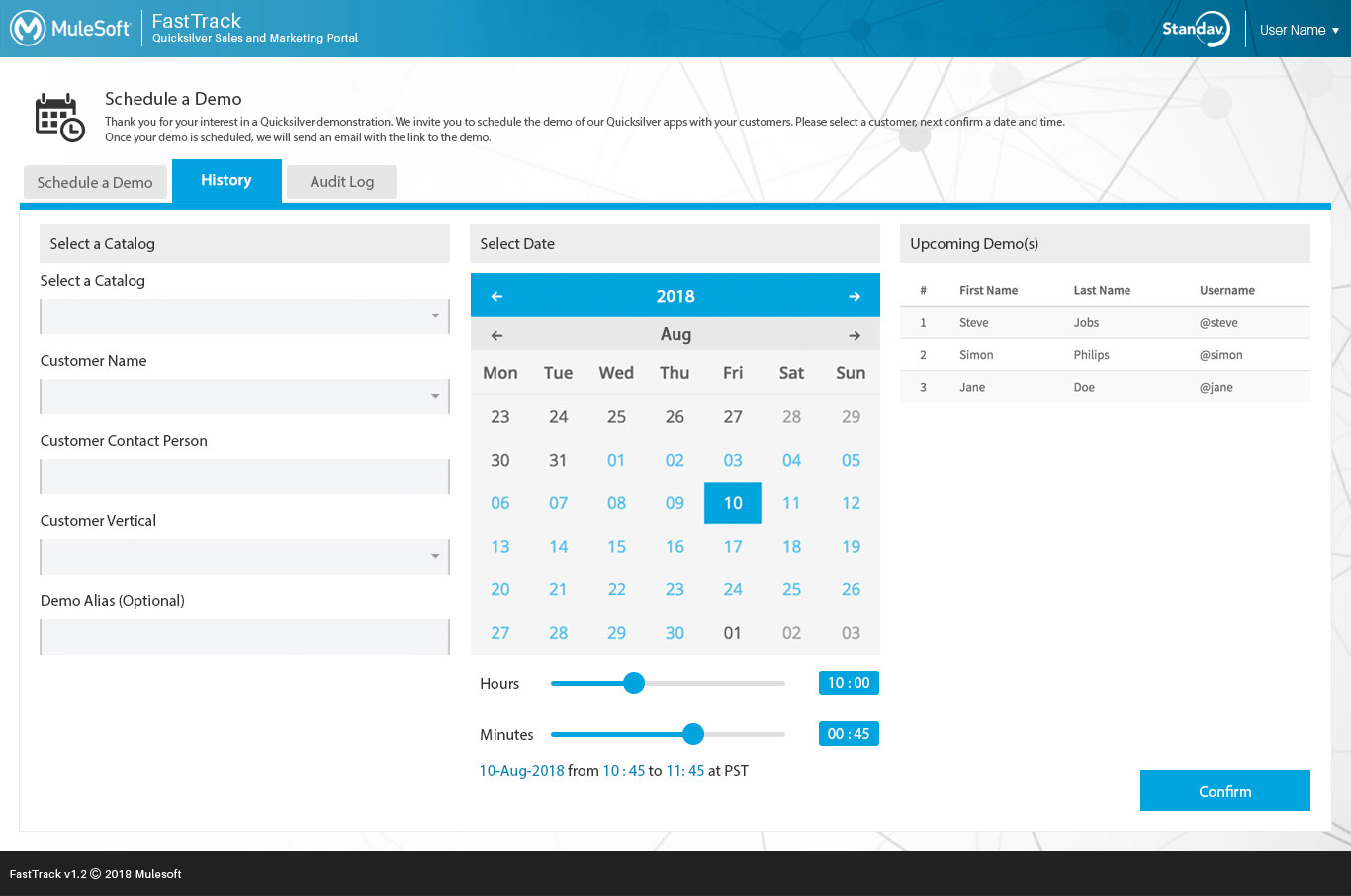Screen dimensions: 1351x896
Task: Click the calendar clock Schedule icon
Action: click(x=59, y=118)
